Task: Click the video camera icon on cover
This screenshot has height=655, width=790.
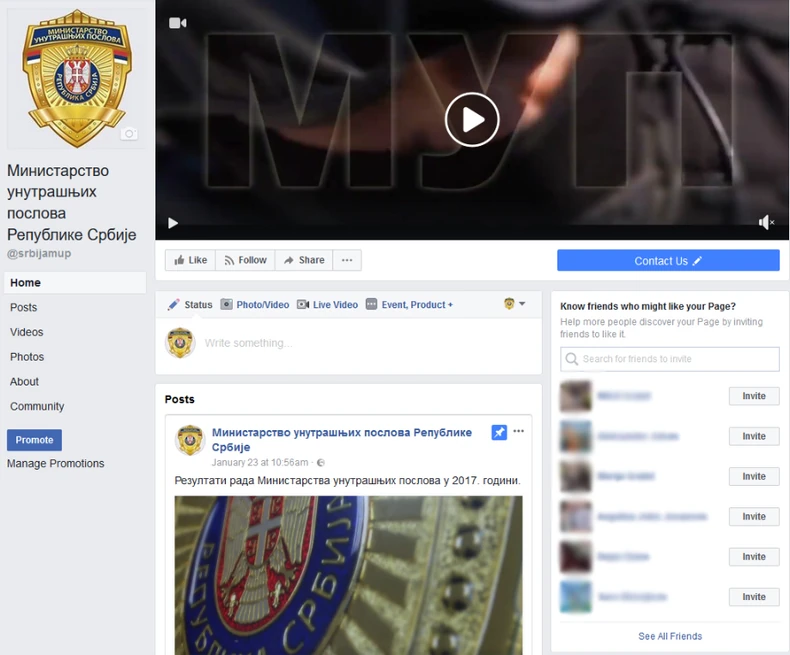Action: point(177,23)
